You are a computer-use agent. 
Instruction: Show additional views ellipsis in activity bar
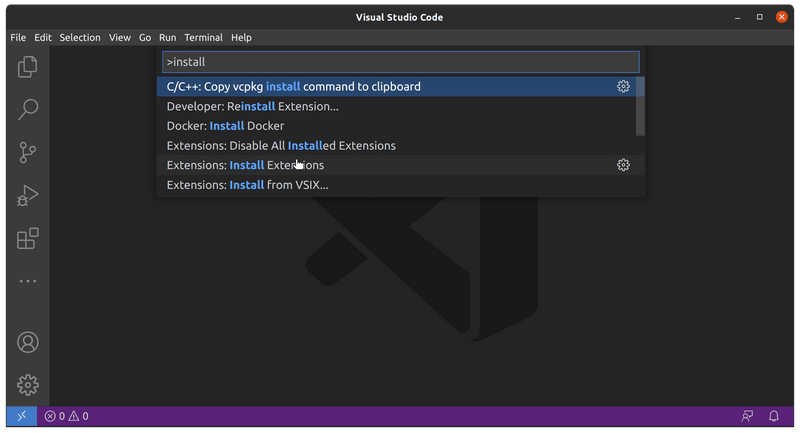pyautogui.click(x=28, y=282)
